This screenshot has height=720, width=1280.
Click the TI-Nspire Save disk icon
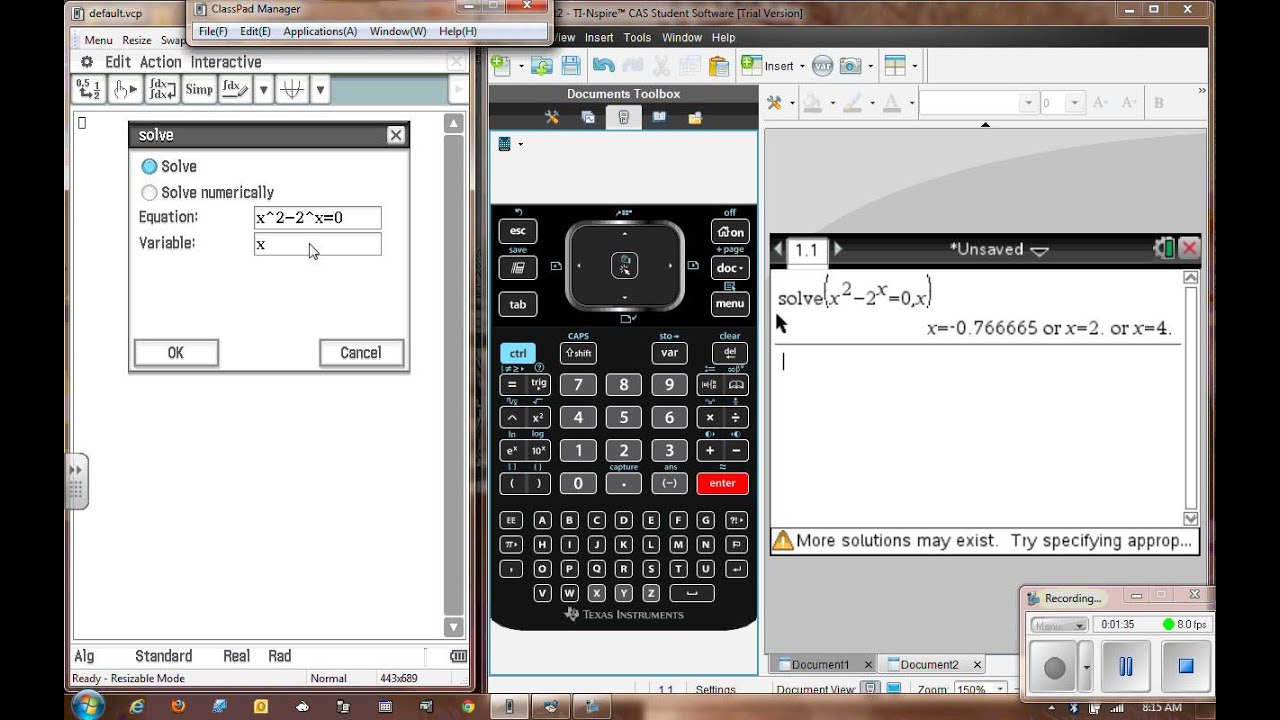click(571, 66)
